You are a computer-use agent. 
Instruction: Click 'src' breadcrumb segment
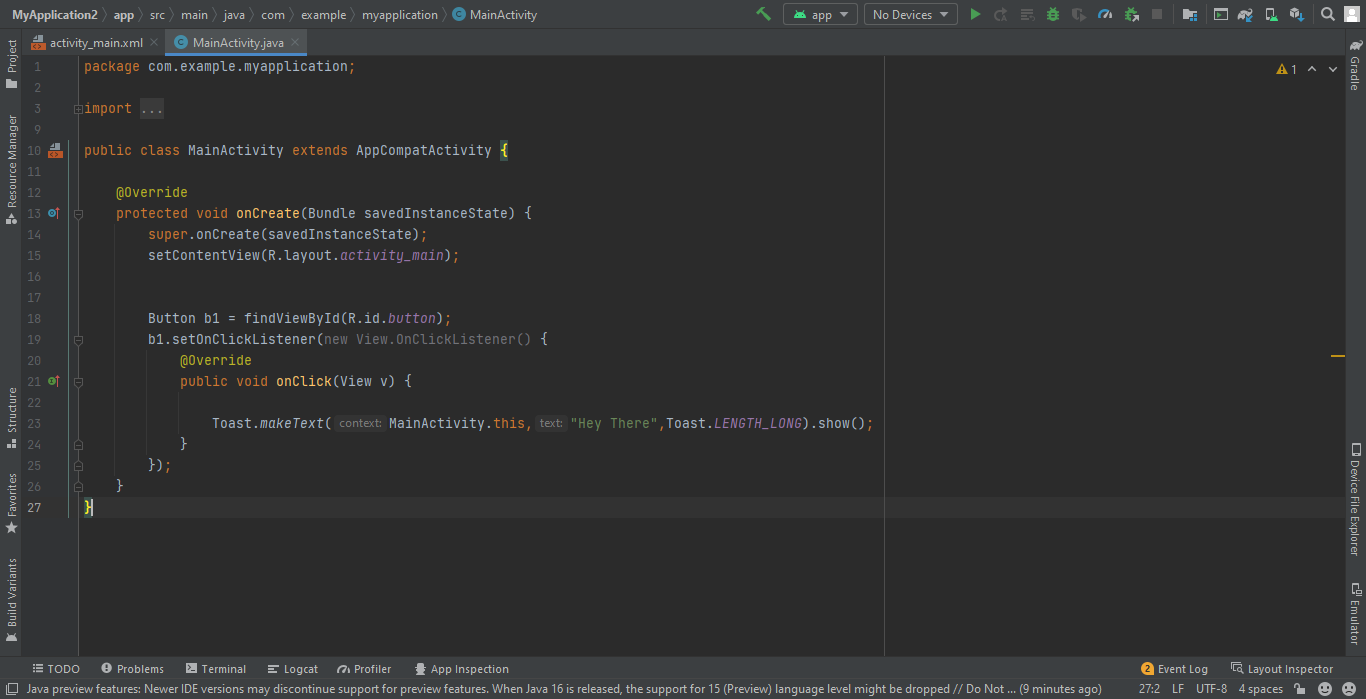click(157, 15)
